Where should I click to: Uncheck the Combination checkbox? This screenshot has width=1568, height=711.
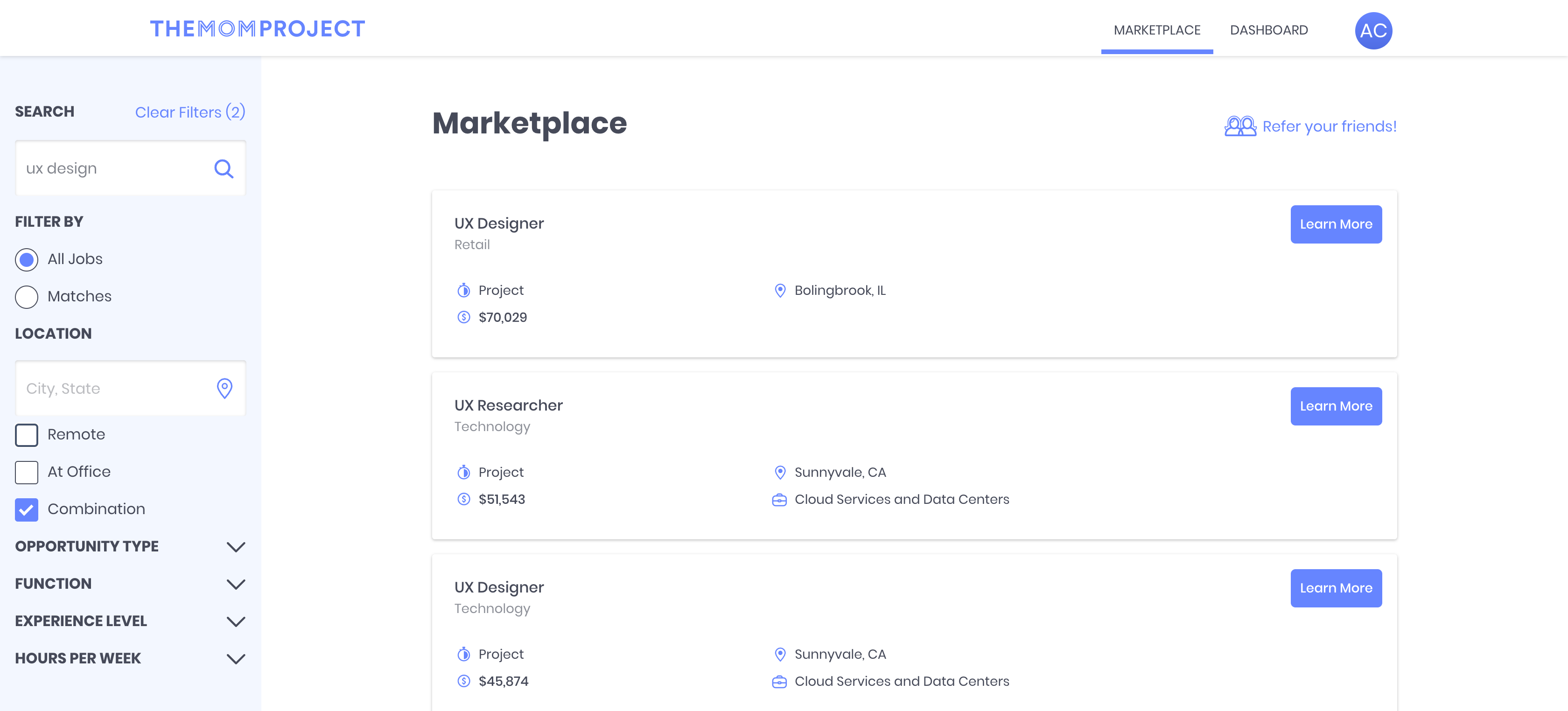27,509
